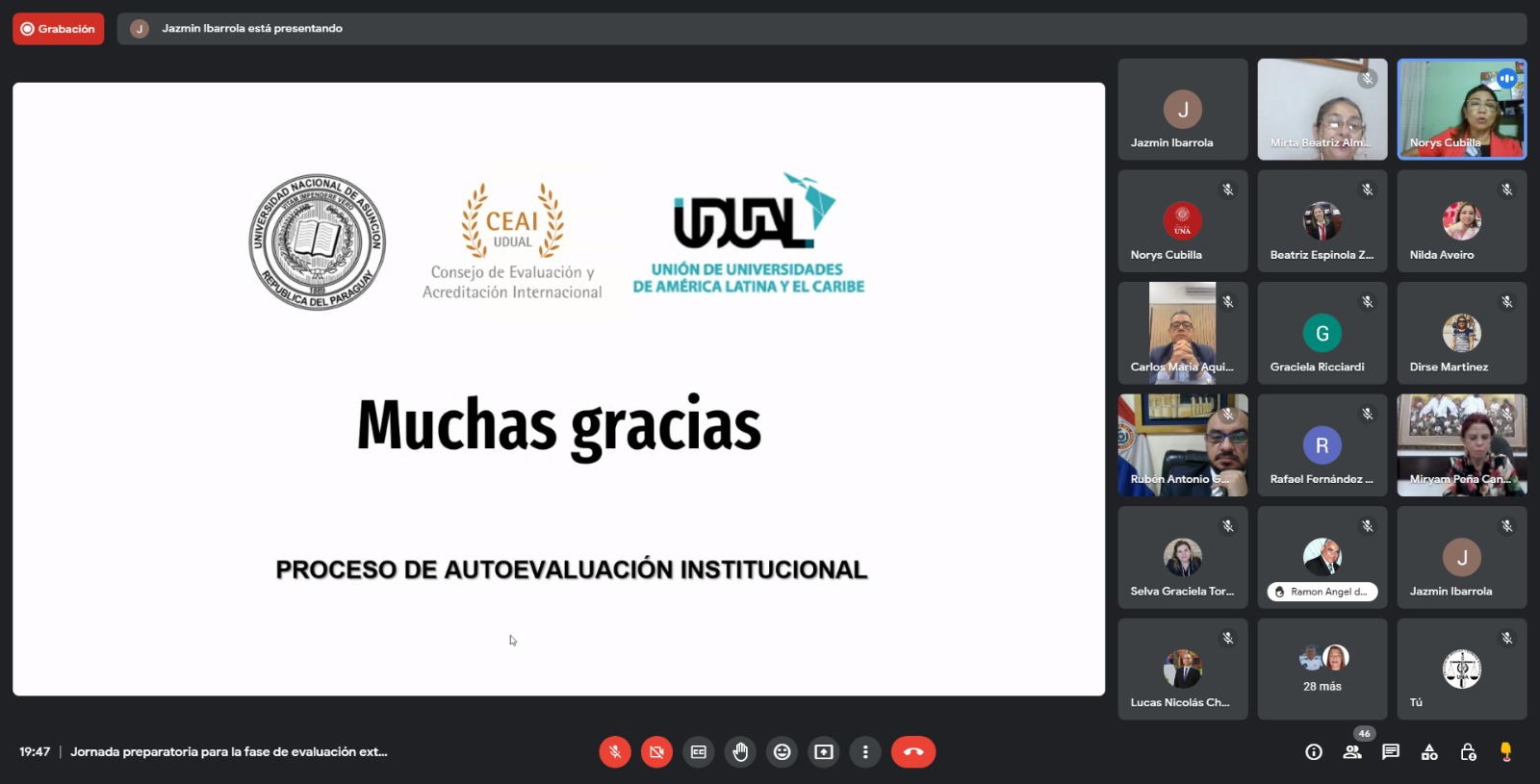Click the muted mic icon on Nilda Aveiro's tile
The height and width of the screenshot is (784, 1540).
[1507, 190]
